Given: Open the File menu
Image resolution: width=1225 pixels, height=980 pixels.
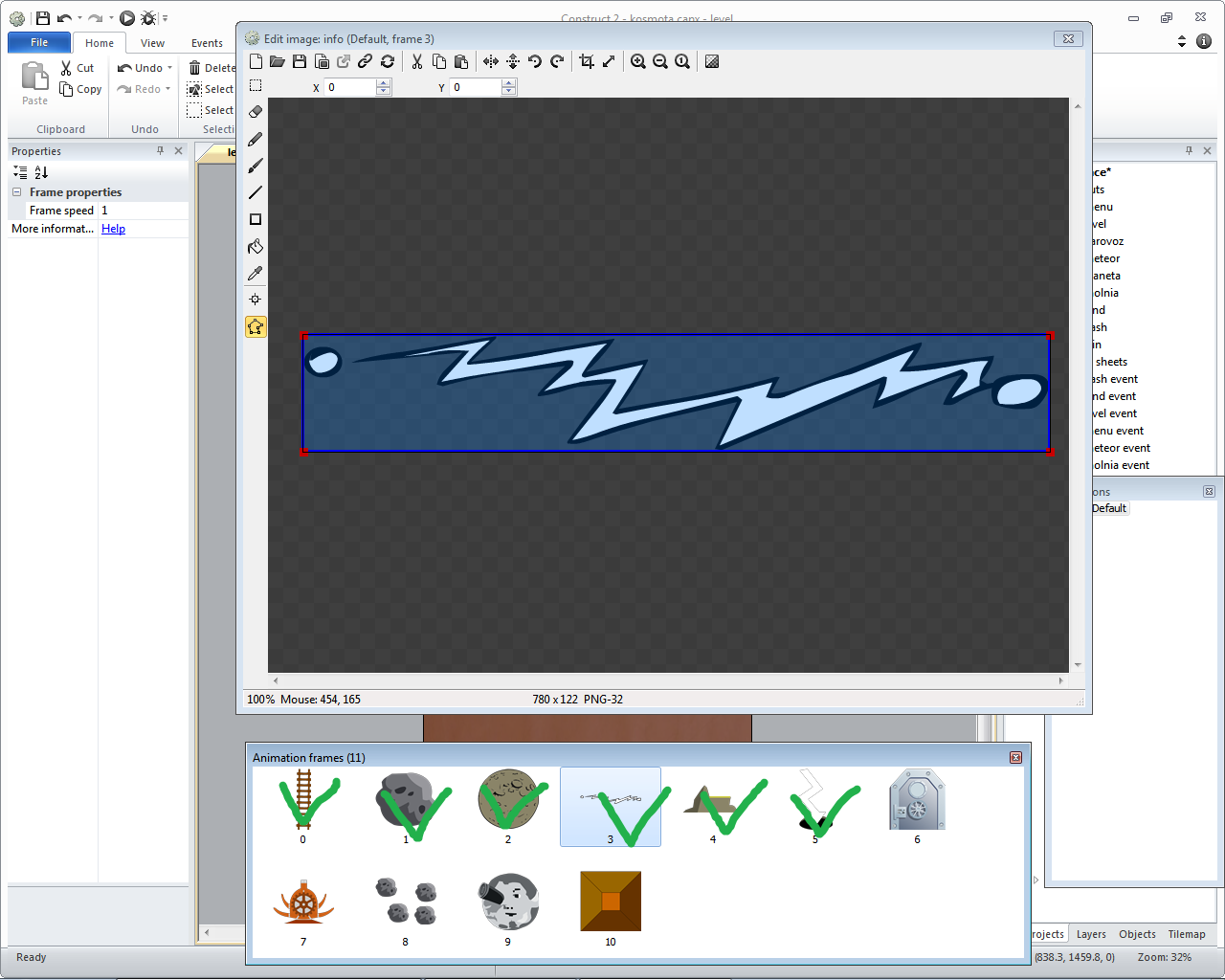Looking at the screenshot, I should pos(39,42).
